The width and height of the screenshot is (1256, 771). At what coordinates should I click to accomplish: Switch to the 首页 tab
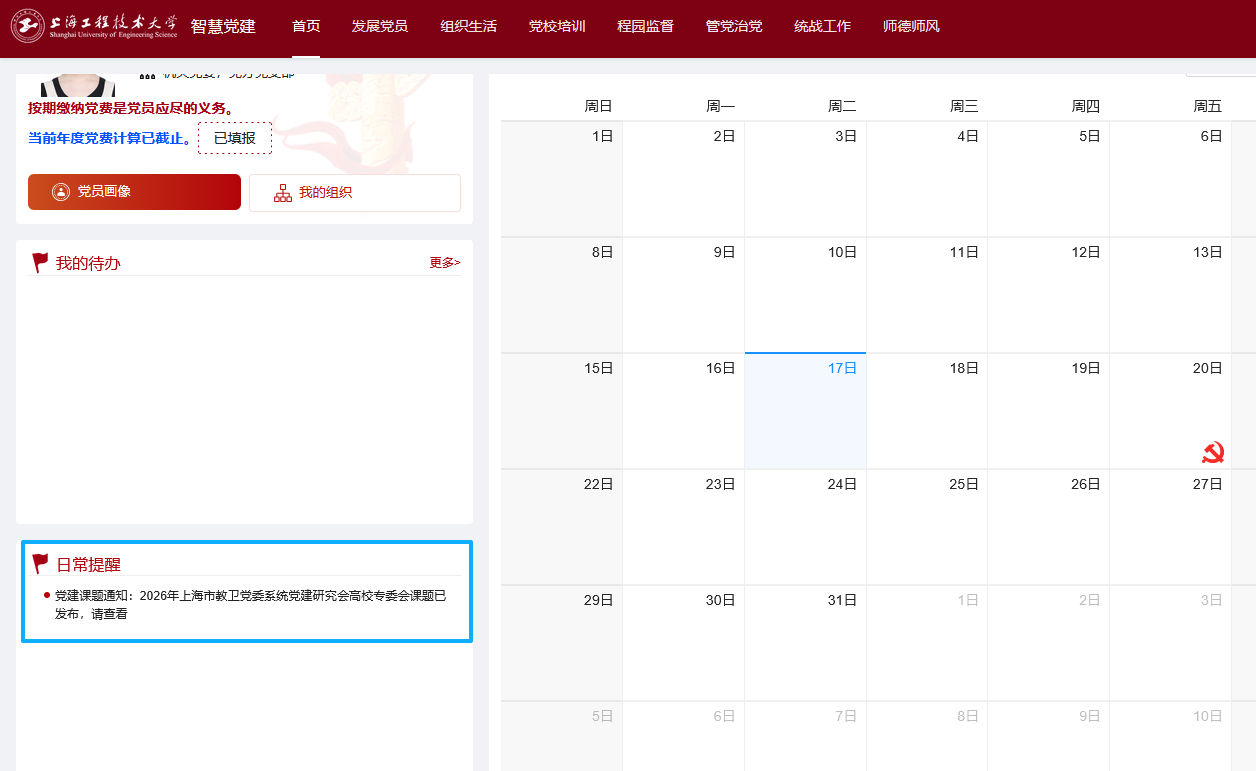[x=306, y=26]
